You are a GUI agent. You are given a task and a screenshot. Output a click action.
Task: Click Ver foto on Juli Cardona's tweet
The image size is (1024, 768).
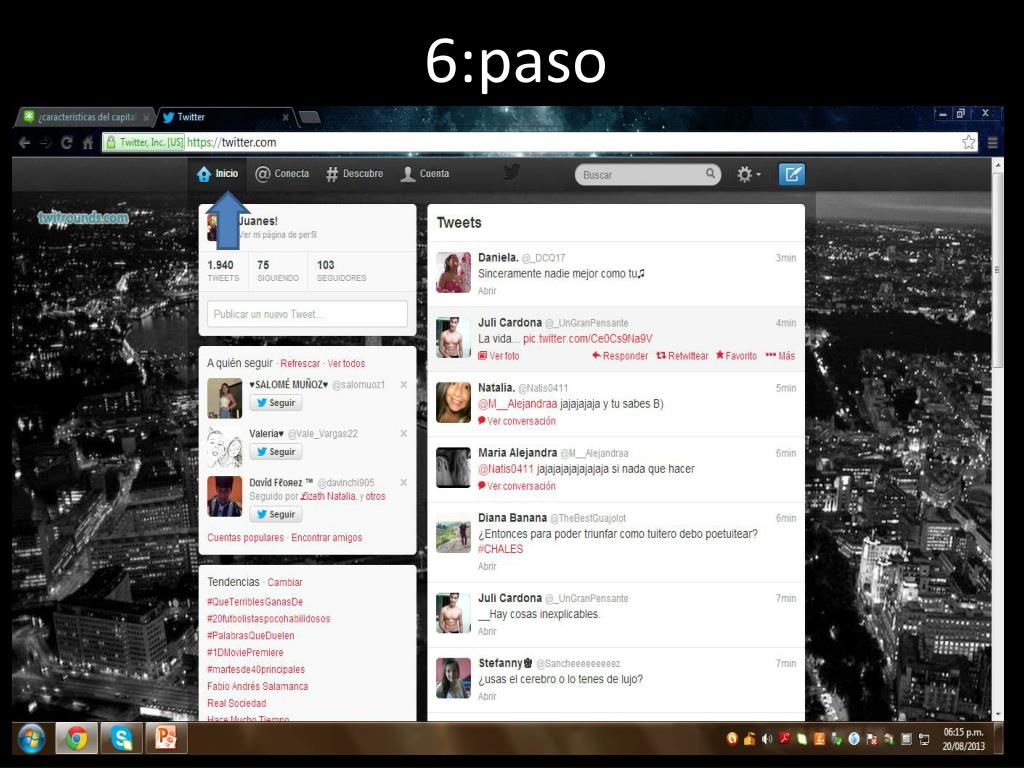click(499, 356)
